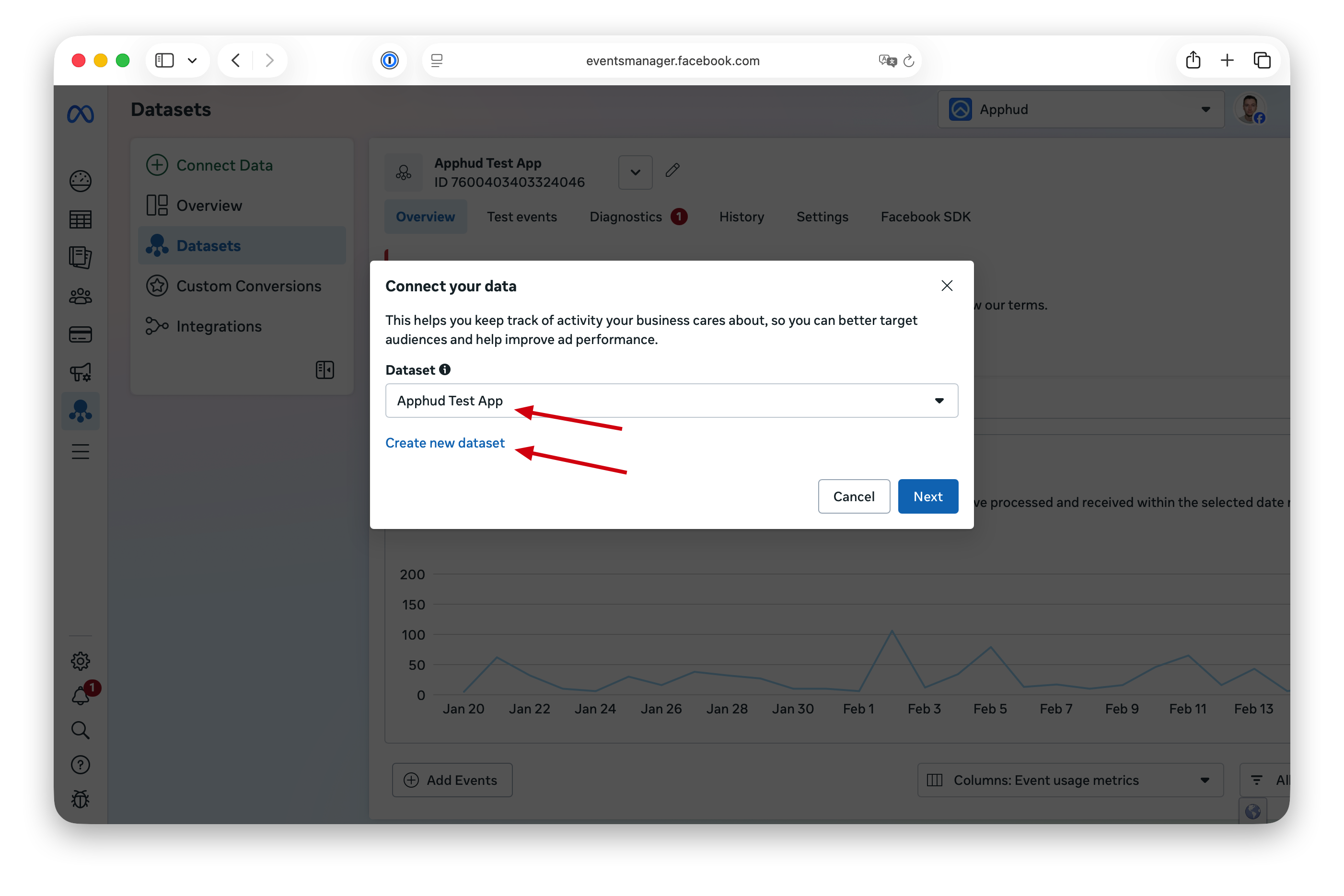1344x896 pixels.
Task: Switch to the Test events tab
Action: [521, 217]
